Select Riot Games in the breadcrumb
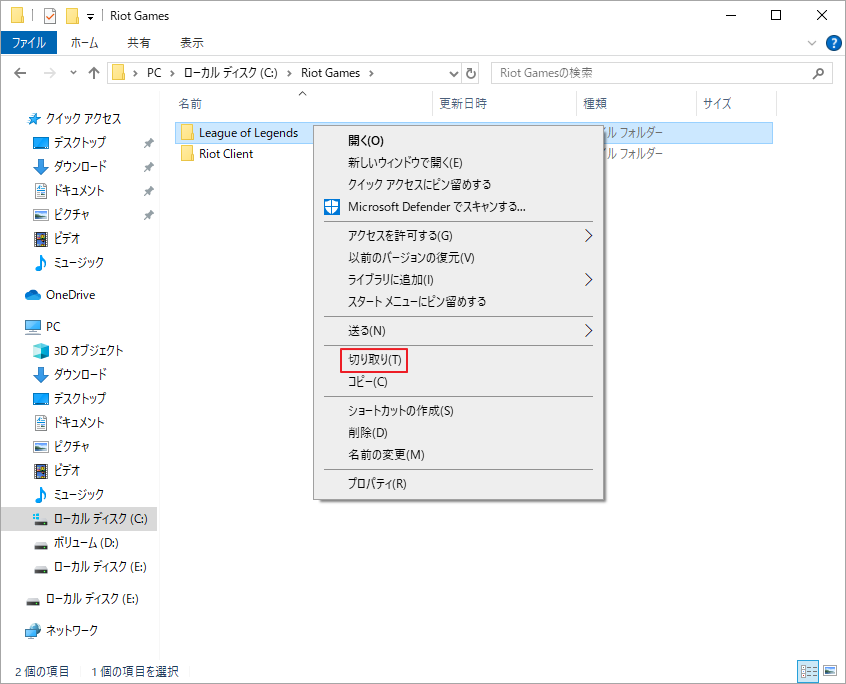Image resolution: width=846 pixels, height=684 pixels. [x=330, y=73]
